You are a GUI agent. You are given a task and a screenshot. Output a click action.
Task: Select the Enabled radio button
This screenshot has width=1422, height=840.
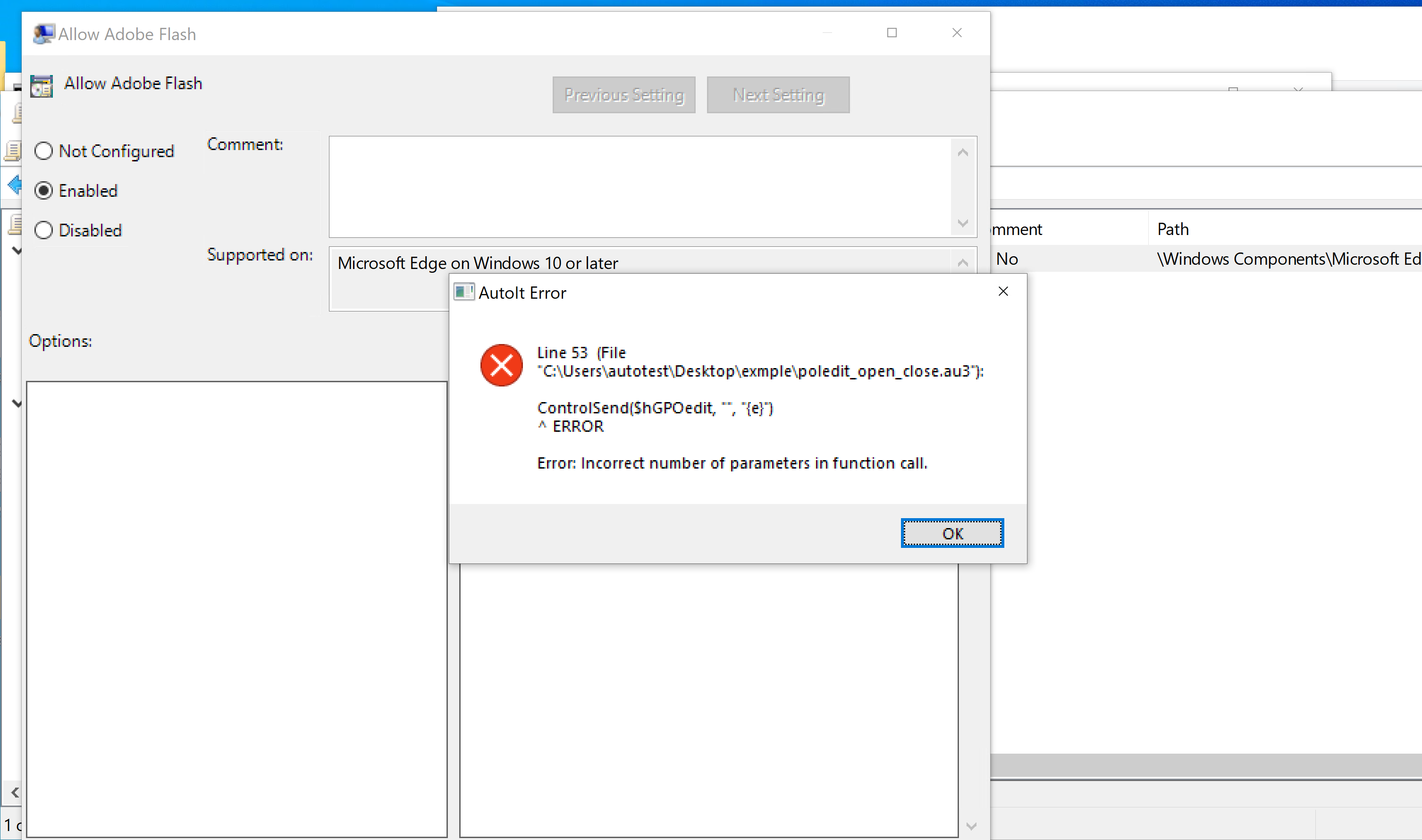click(43, 191)
